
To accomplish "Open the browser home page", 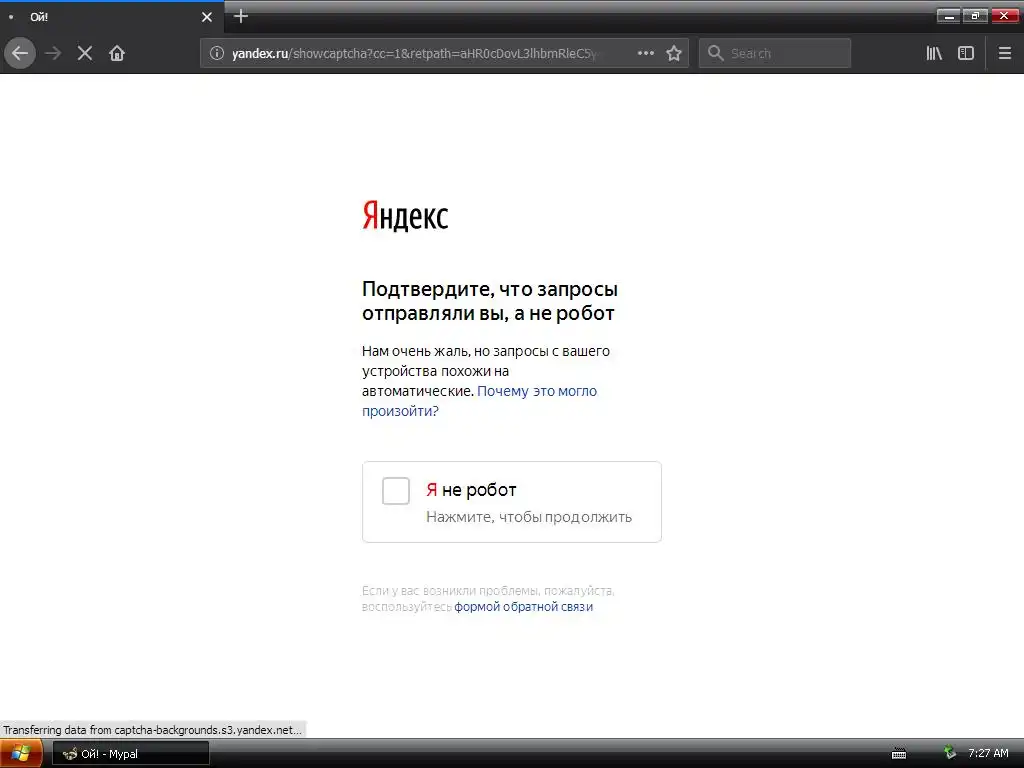I will click(x=117, y=53).
